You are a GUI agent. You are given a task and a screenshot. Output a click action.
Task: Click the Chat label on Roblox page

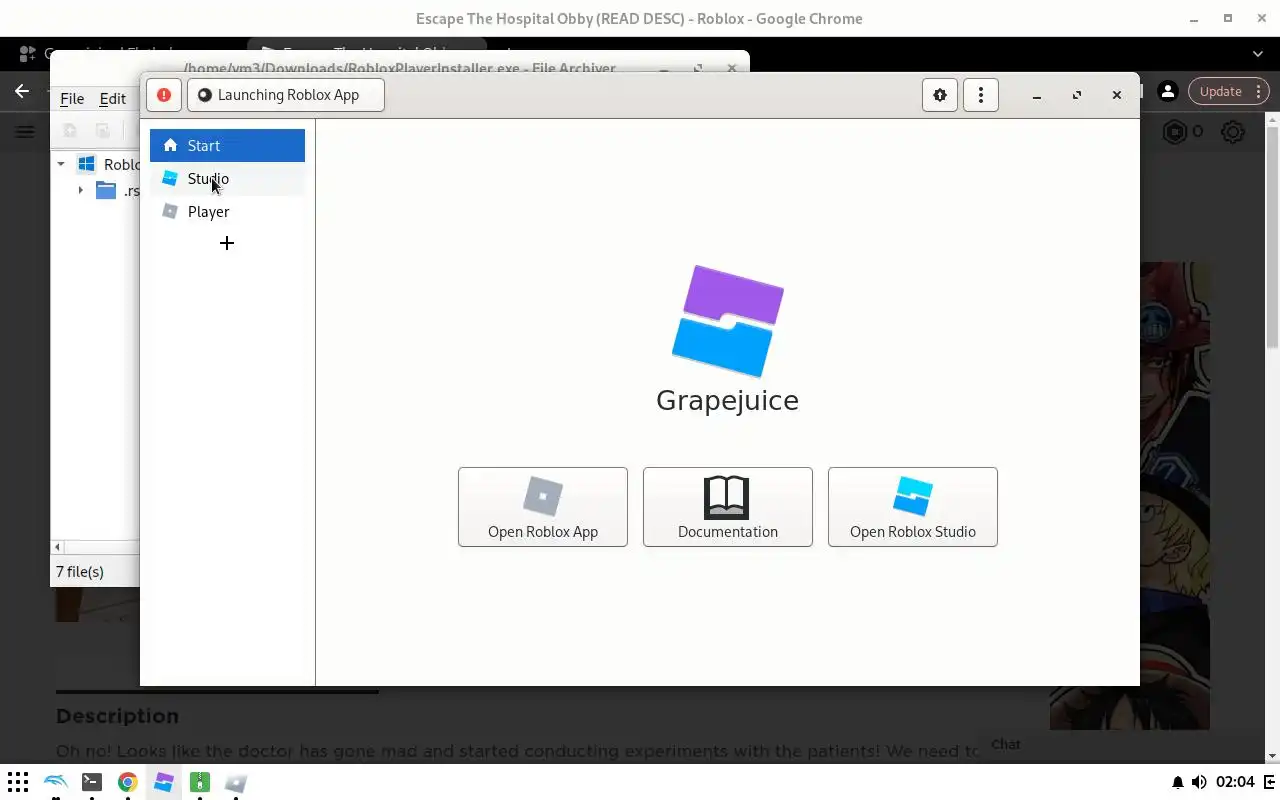[x=1006, y=744]
